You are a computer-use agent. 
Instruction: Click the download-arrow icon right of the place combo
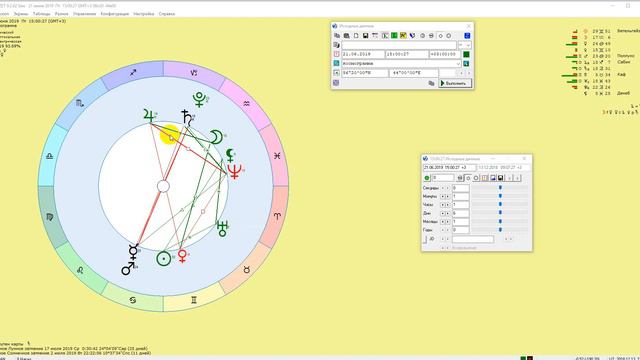point(466,63)
